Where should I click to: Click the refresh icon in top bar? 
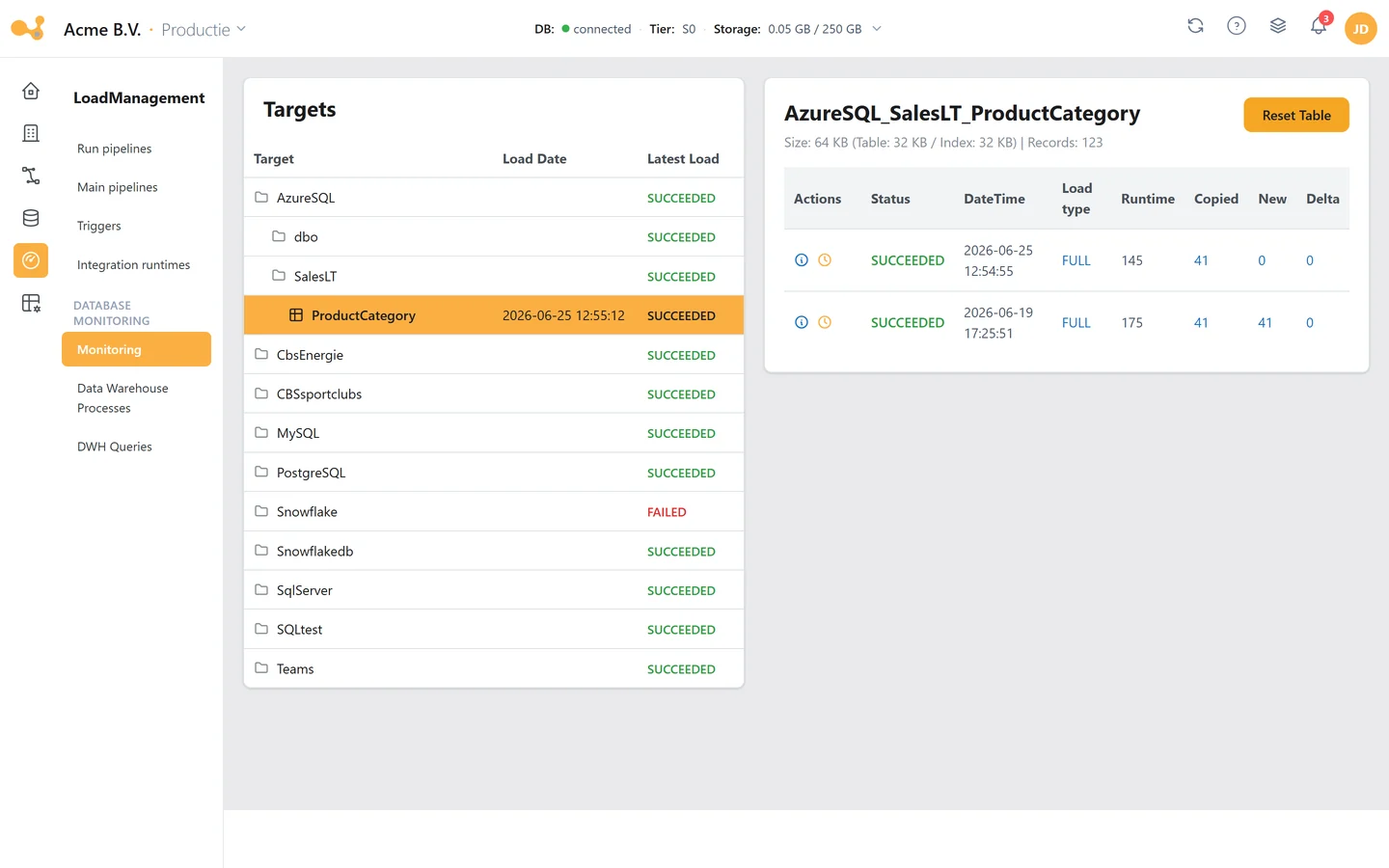(1195, 26)
